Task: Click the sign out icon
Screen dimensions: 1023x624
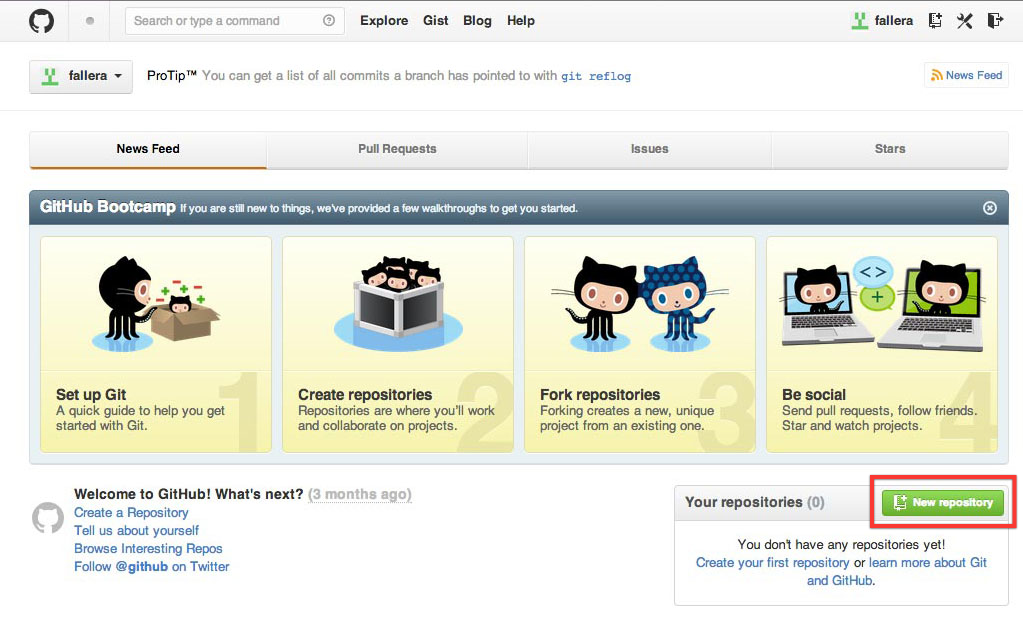Action: pos(995,21)
